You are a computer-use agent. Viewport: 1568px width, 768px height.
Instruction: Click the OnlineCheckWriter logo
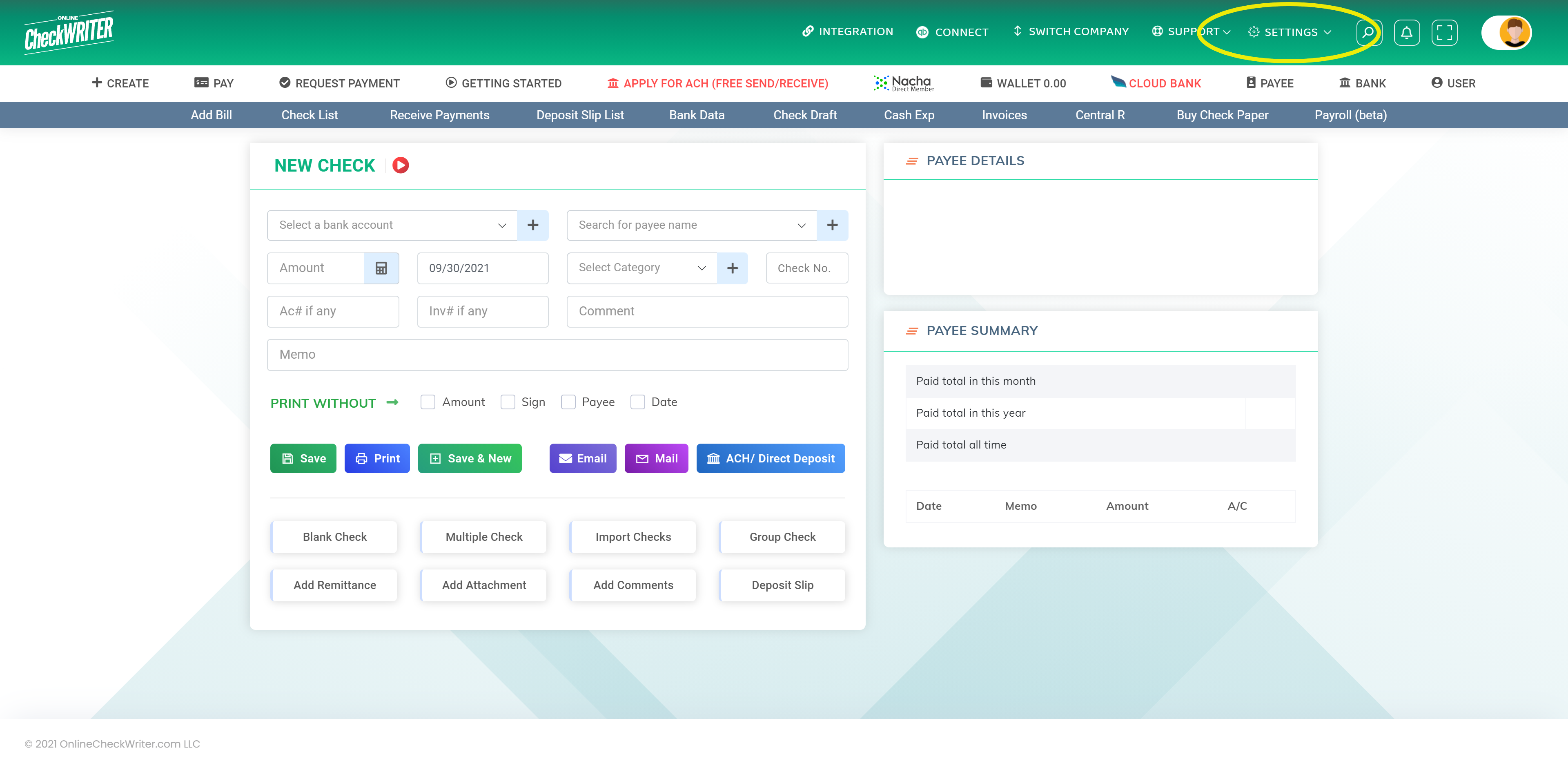(x=69, y=32)
